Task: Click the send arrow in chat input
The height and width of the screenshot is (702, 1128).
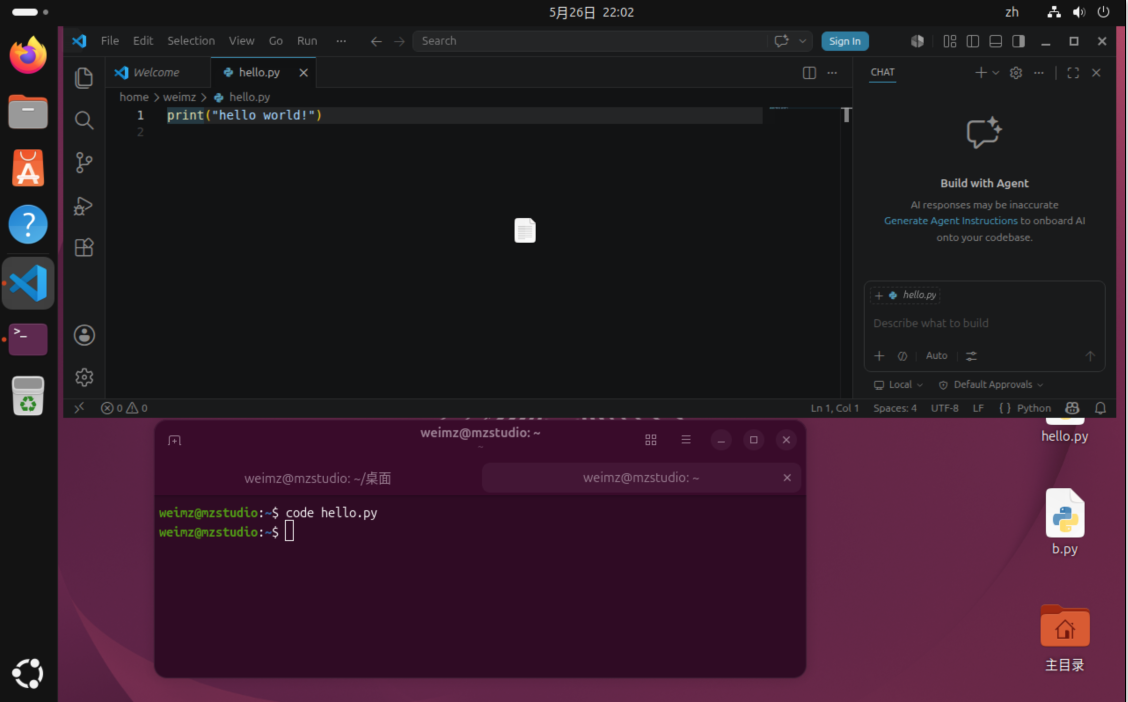Action: 1090,356
